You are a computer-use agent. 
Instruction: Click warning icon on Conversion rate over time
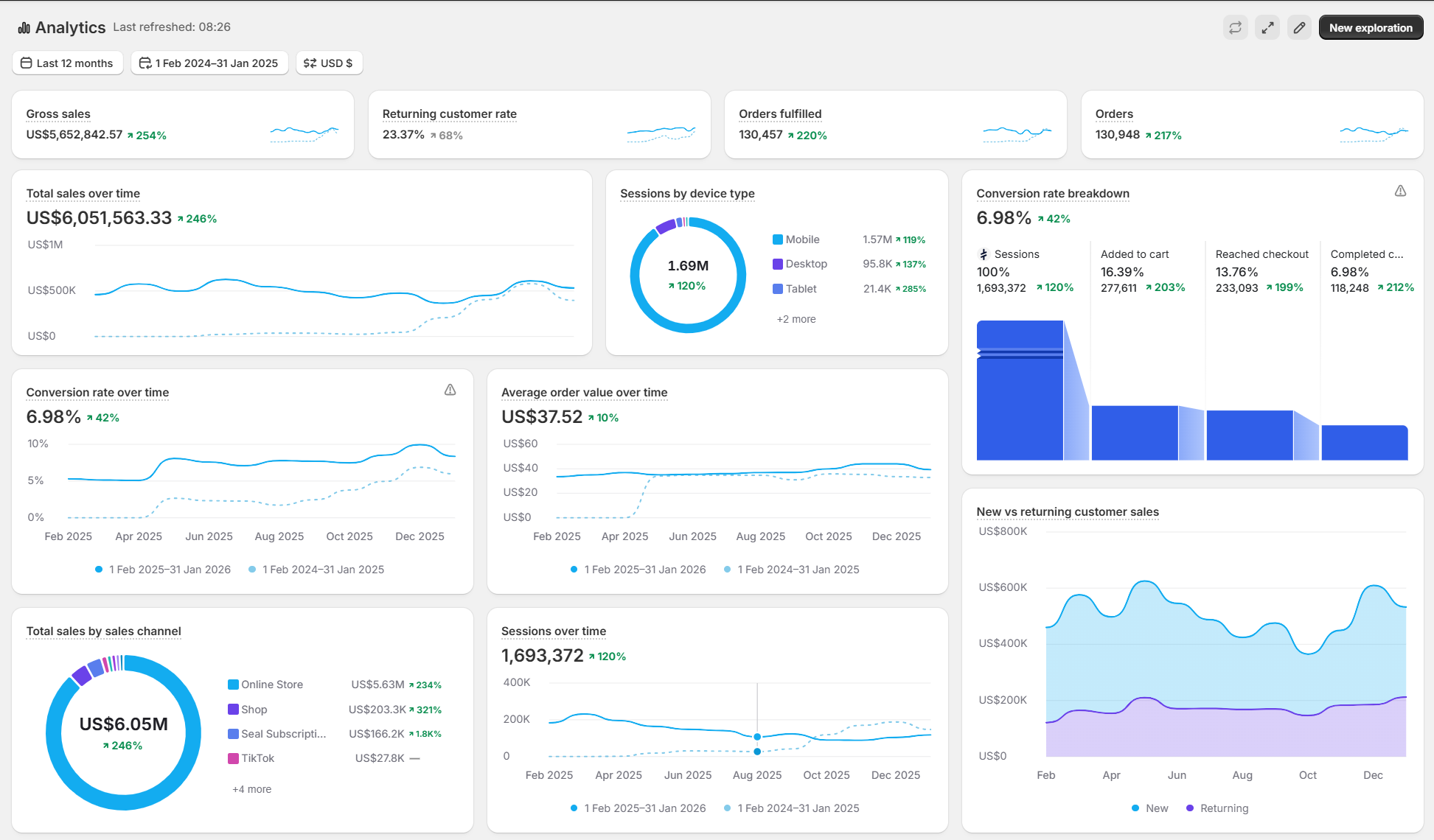pos(450,391)
